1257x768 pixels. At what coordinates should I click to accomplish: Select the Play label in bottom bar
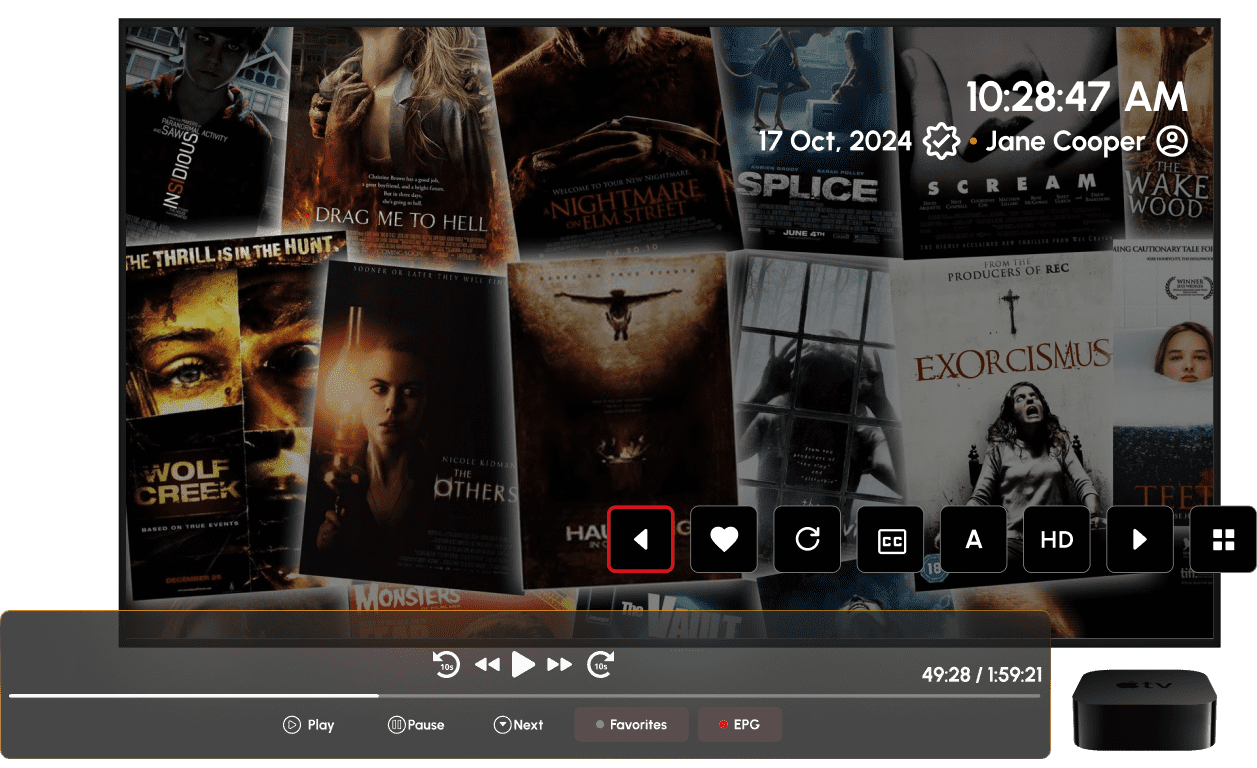309,725
